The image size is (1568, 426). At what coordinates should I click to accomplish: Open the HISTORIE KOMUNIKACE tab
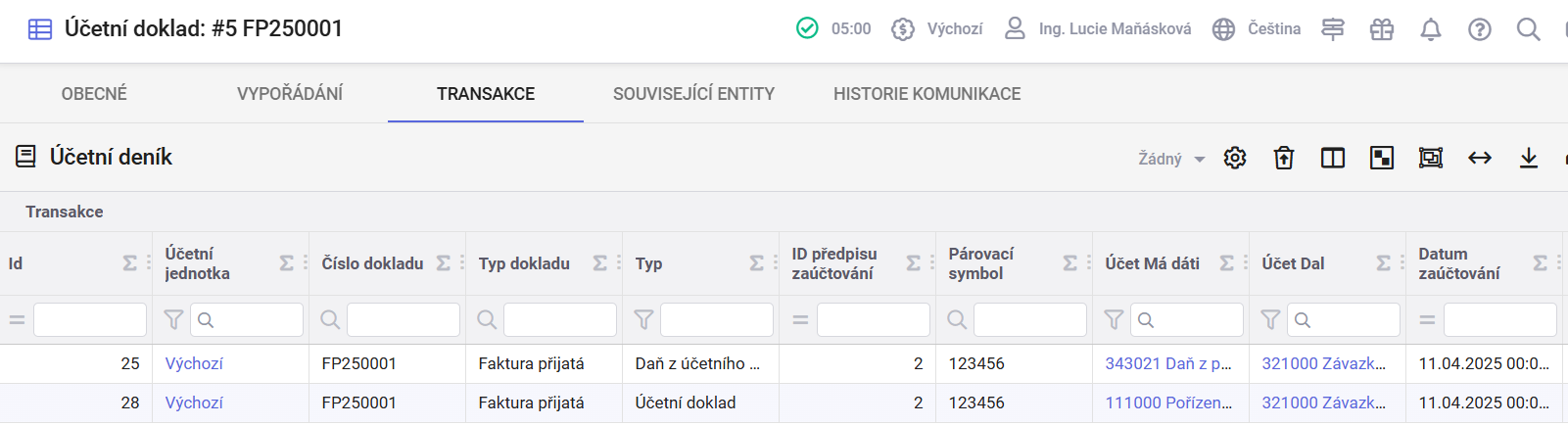(927, 94)
